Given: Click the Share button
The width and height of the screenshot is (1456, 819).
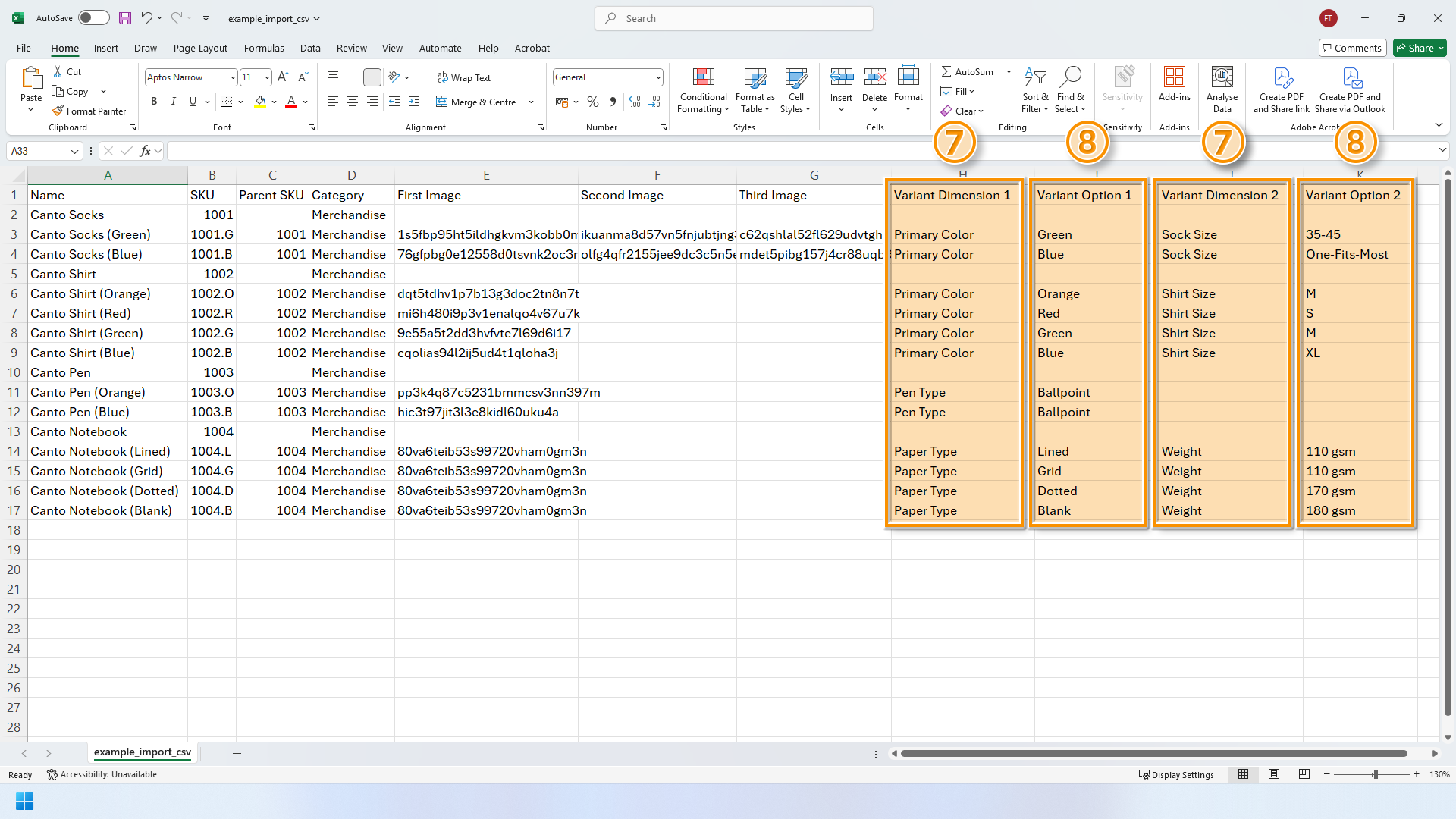Looking at the screenshot, I should pos(1414,48).
